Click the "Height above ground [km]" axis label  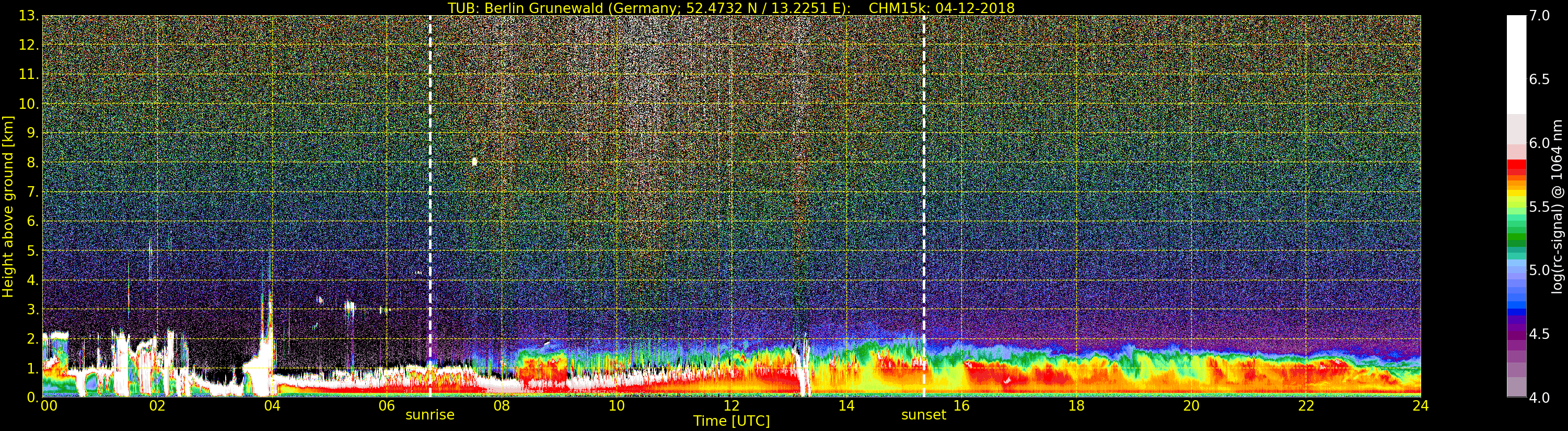point(8,206)
